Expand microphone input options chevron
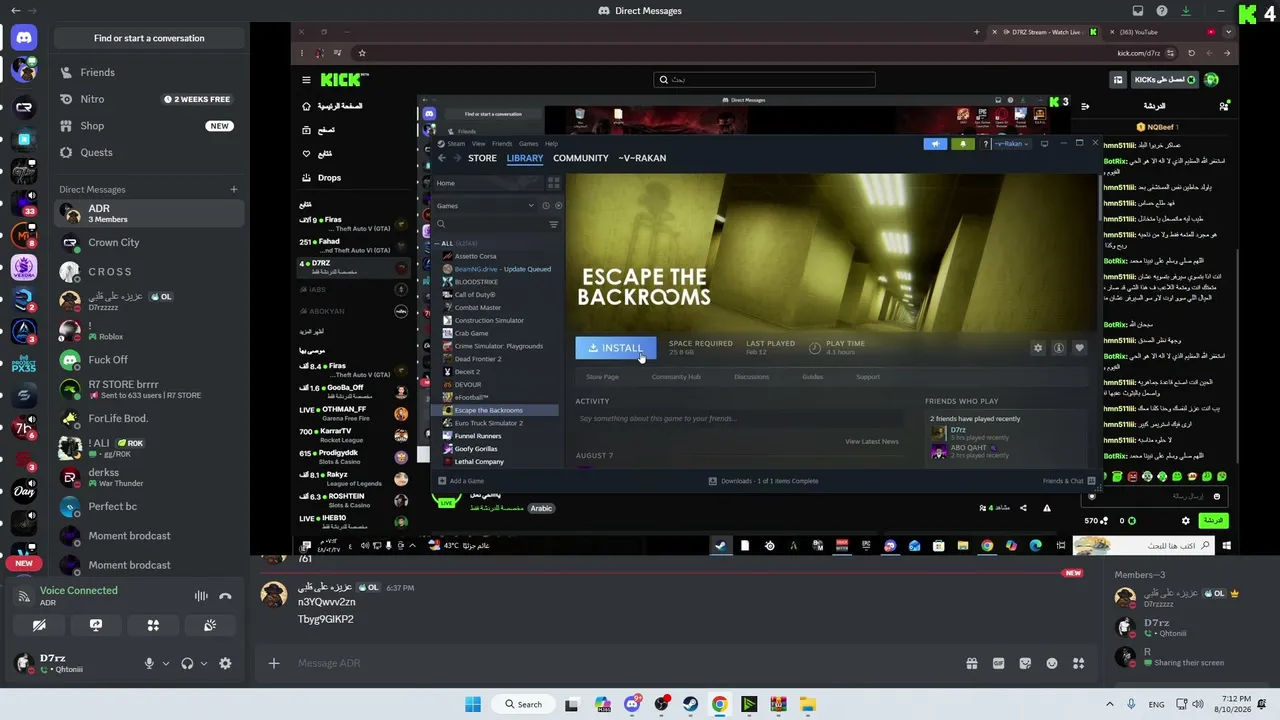 point(166,663)
